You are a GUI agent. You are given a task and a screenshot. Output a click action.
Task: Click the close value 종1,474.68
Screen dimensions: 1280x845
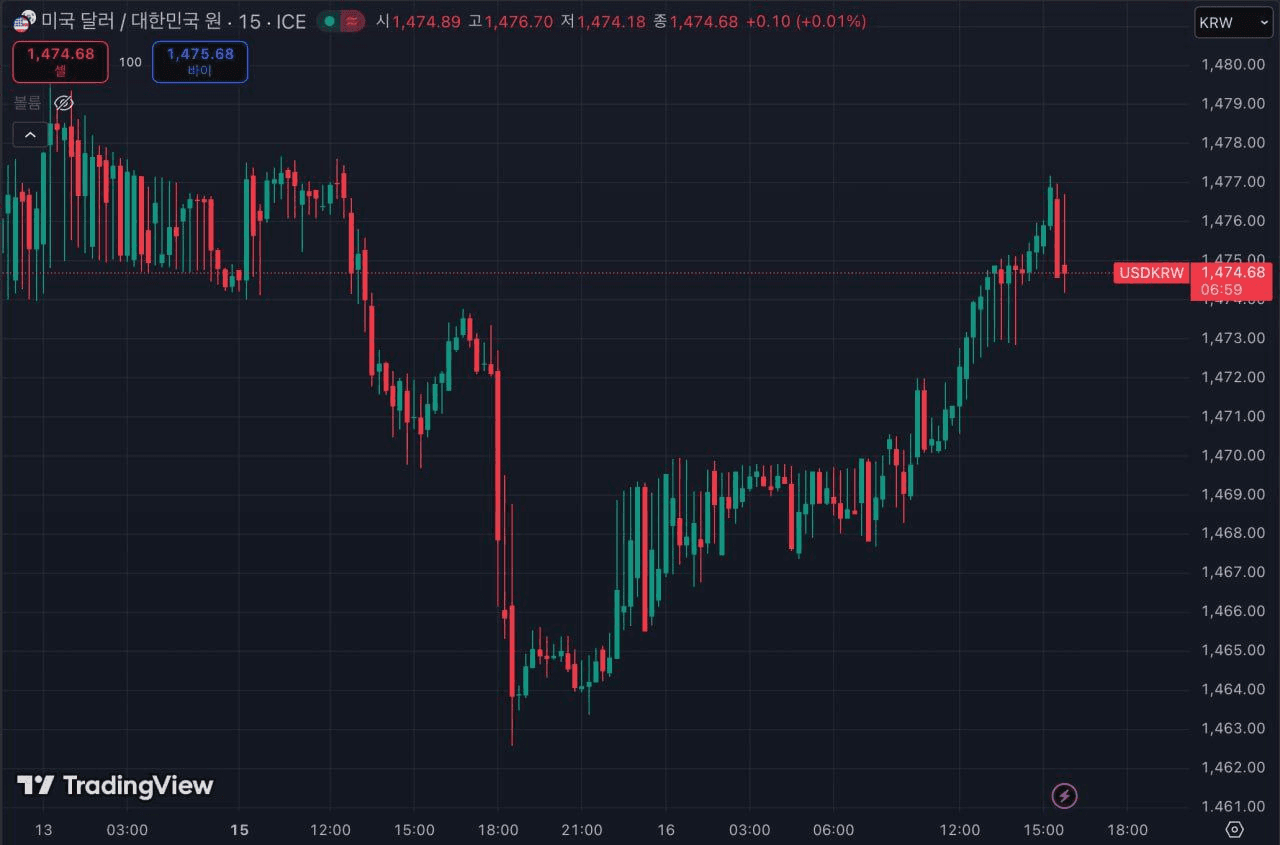pyautogui.click(x=696, y=21)
